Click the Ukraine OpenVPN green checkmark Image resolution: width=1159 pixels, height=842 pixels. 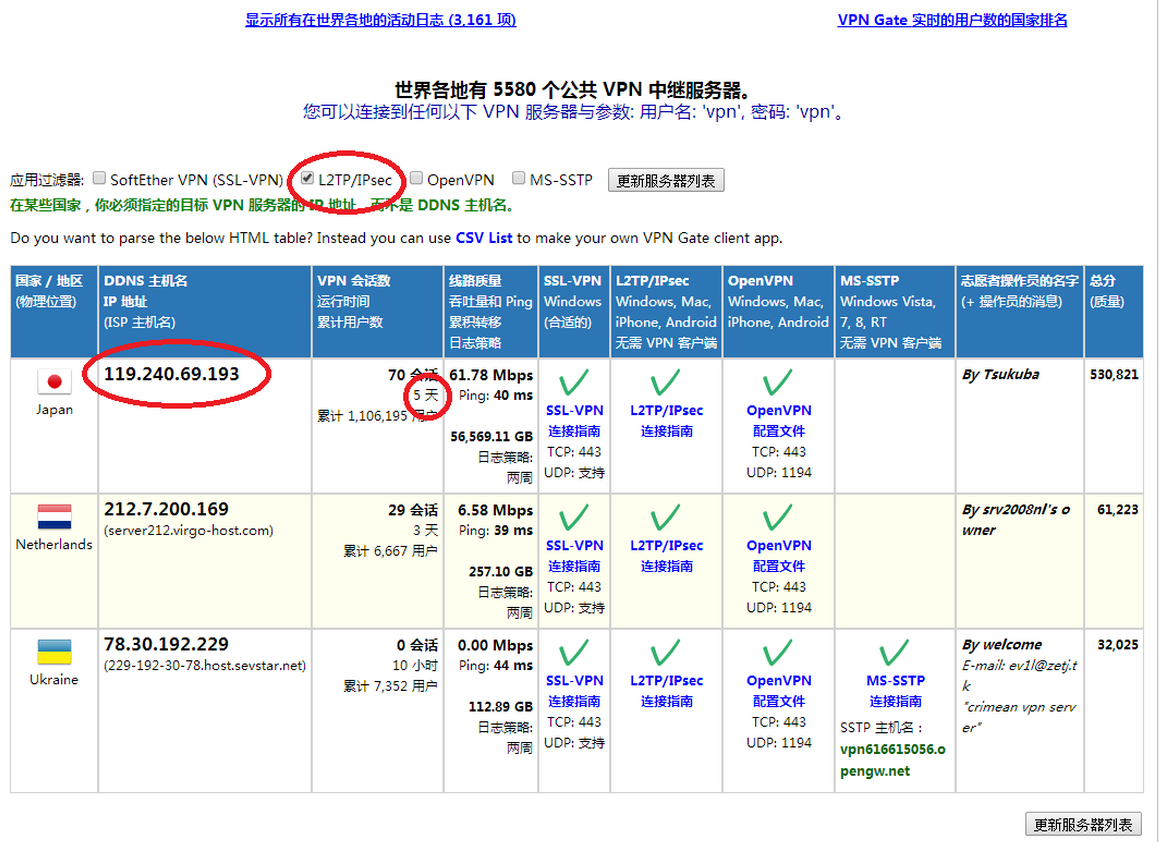[x=778, y=652]
